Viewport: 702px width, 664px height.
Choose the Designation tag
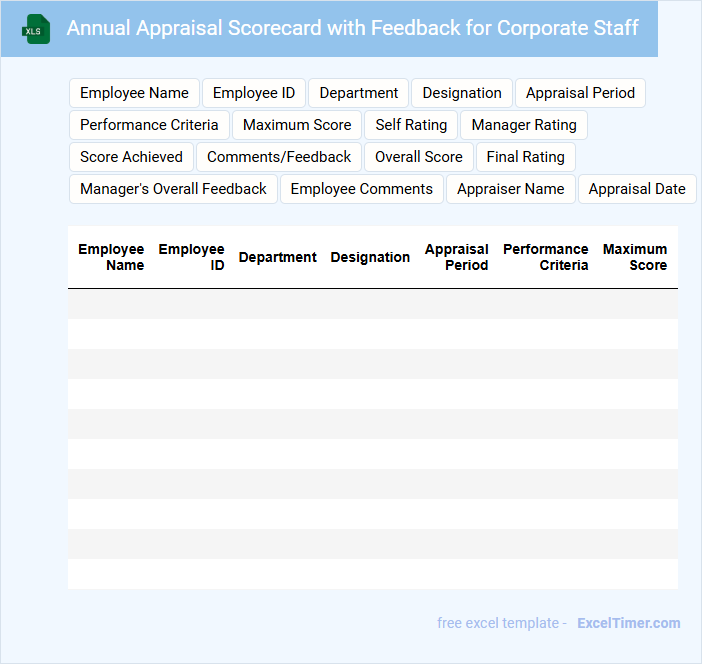tap(462, 93)
